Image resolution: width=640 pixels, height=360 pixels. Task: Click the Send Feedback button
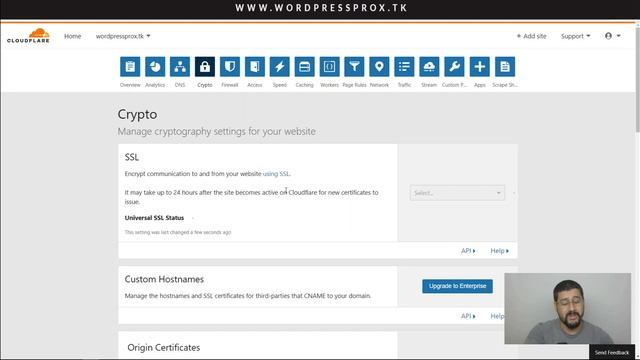tap(611, 352)
